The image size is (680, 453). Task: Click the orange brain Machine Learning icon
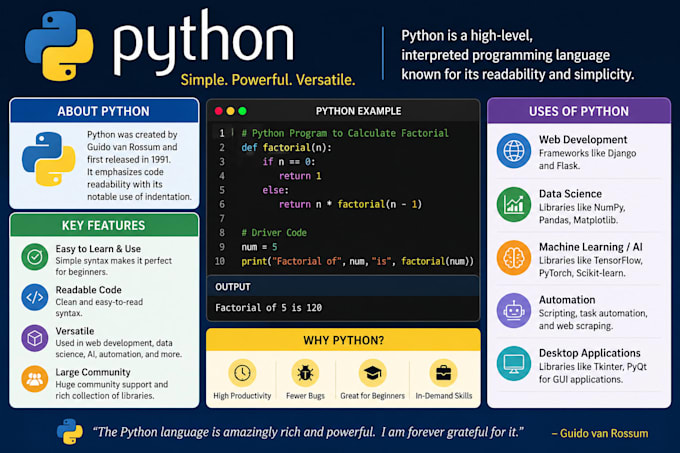[514, 258]
